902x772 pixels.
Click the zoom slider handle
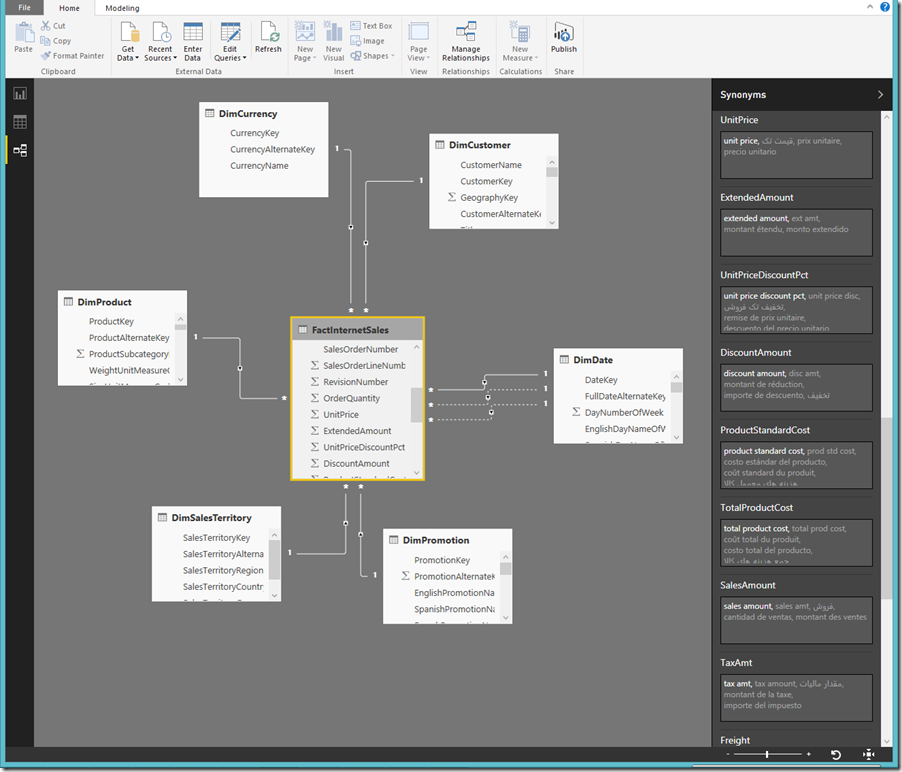tap(767, 754)
